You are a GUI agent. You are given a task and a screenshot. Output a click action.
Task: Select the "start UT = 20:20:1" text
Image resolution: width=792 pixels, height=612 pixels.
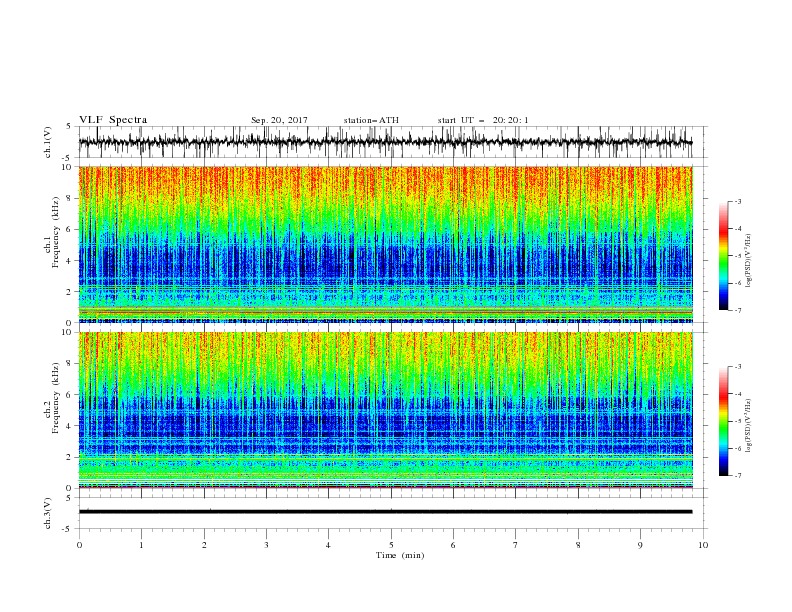coord(483,120)
